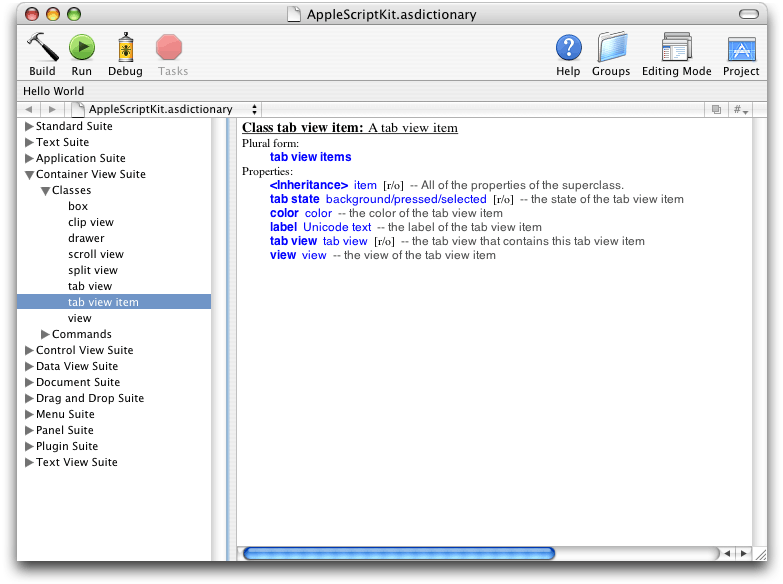Click the go back navigation arrow

click(x=28, y=109)
